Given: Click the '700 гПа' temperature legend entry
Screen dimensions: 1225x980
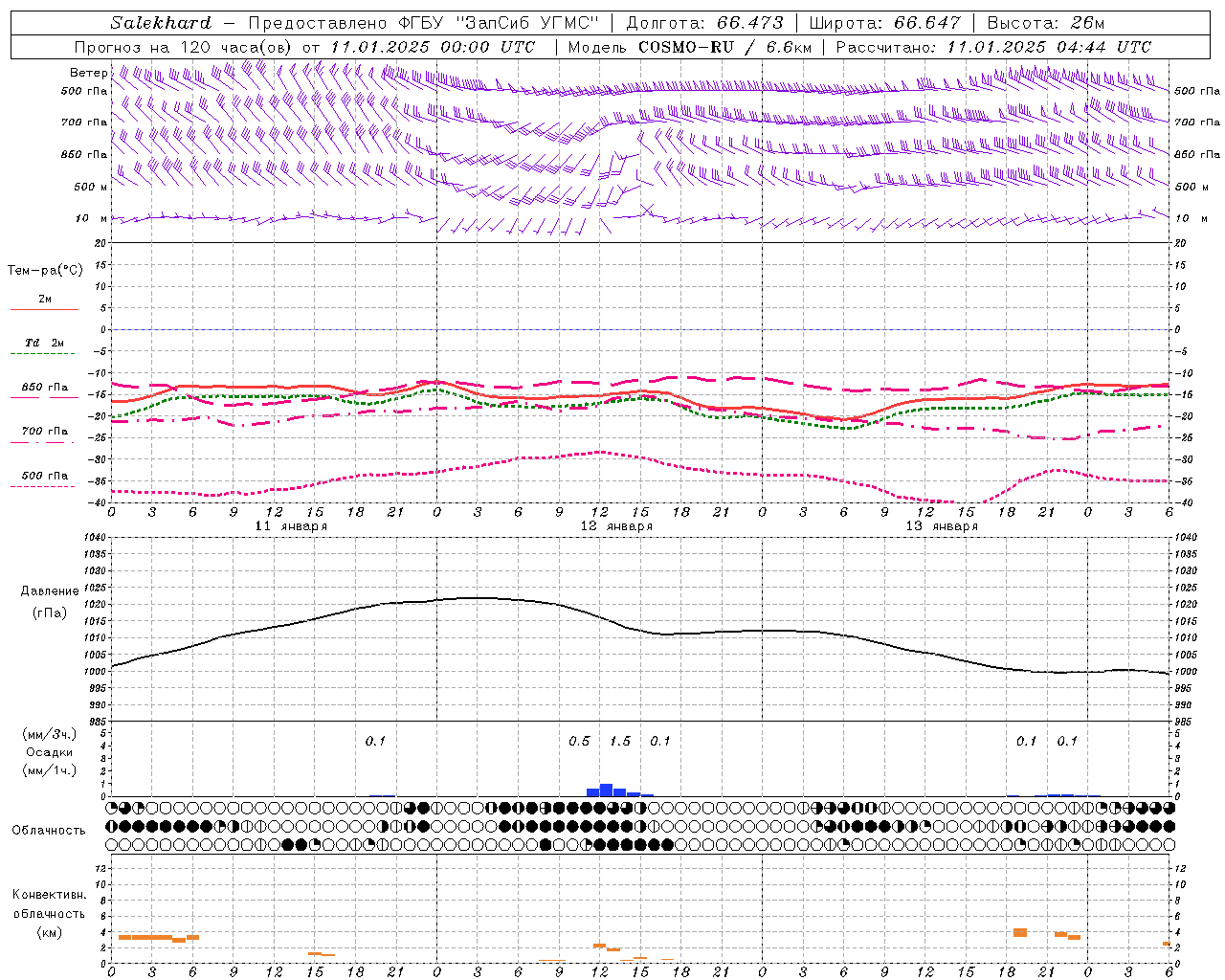Looking at the screenshot, I should coord(45,432).
